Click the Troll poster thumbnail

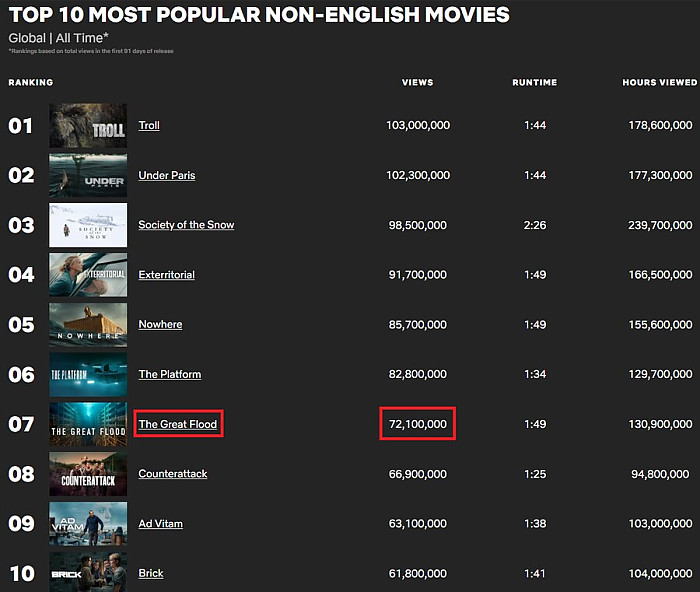88,126
